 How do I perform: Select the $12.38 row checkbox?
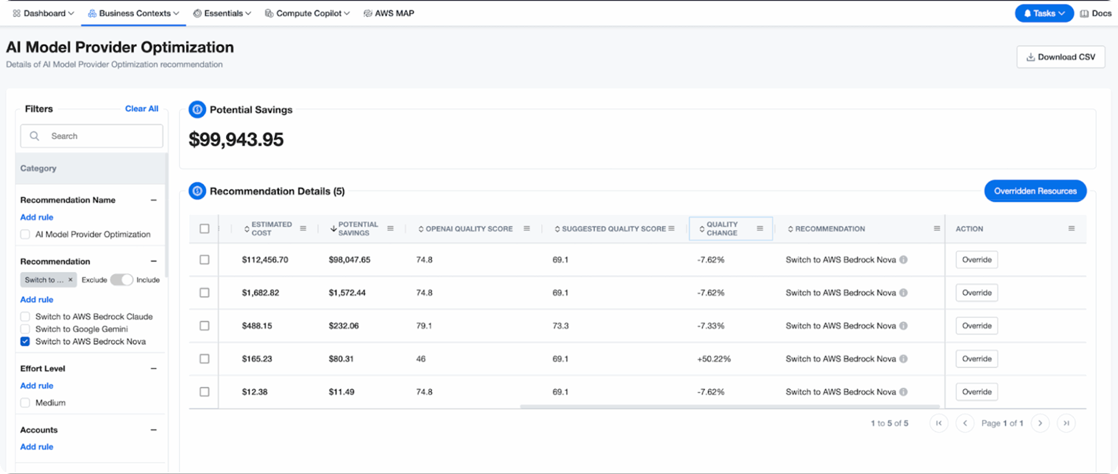[205, 391]
